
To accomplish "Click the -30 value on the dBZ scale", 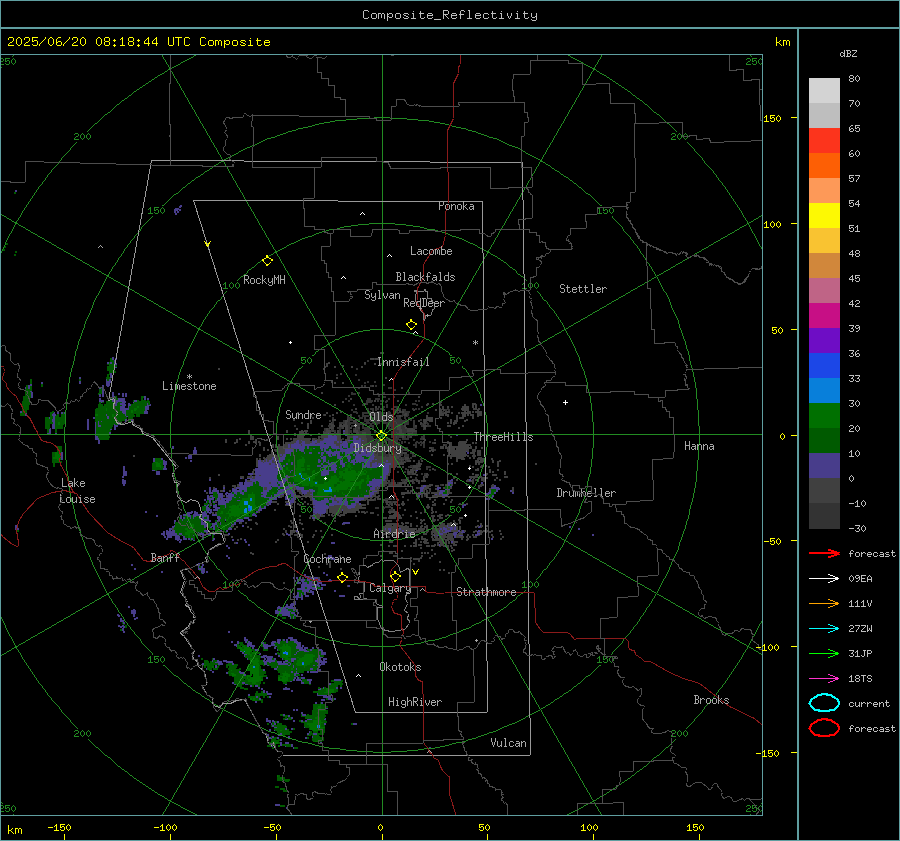I will [x=857, y=528].
